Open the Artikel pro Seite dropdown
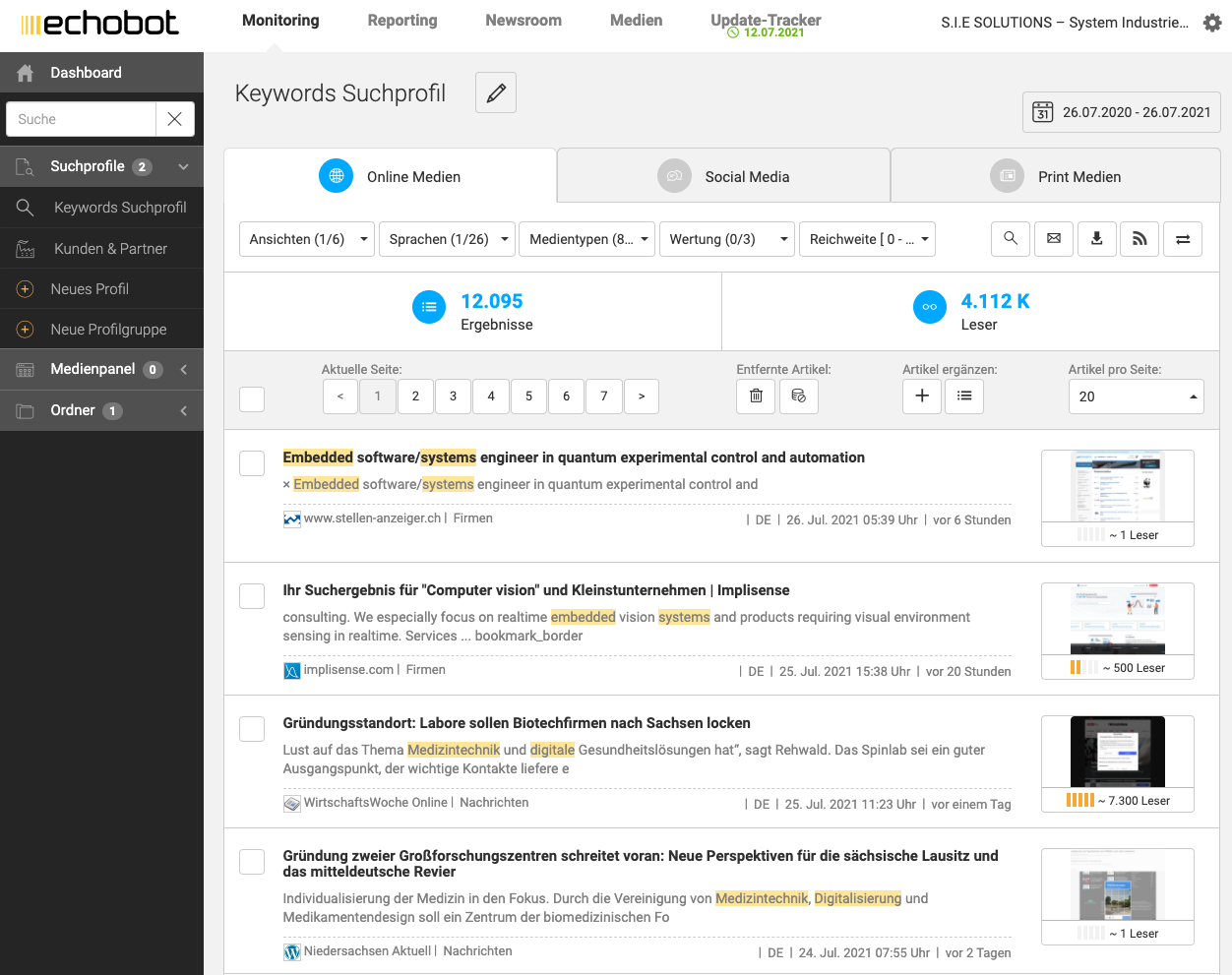 [1136, 396]
